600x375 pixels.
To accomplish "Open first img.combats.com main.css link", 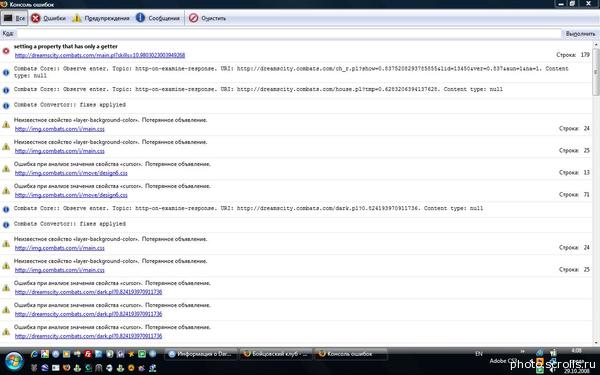I will tap(60, 129).
